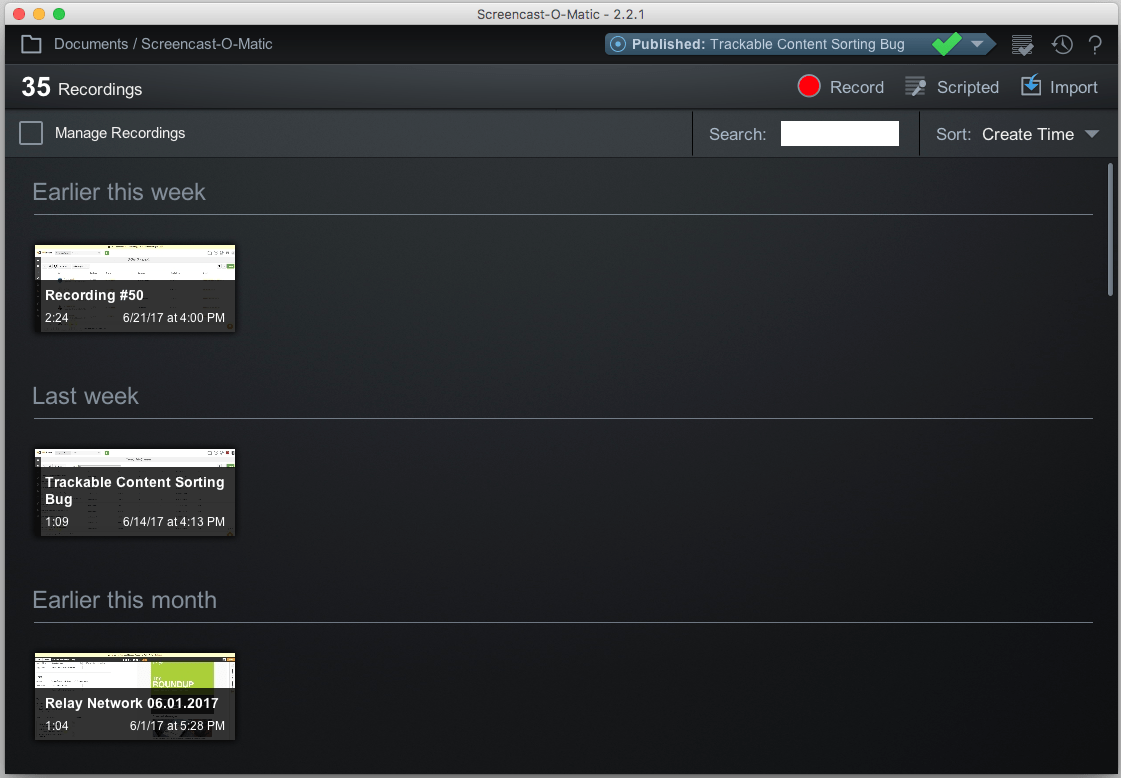Click the Earlier this month heading
1121x778 pixels.
click(x=124, y=600)
